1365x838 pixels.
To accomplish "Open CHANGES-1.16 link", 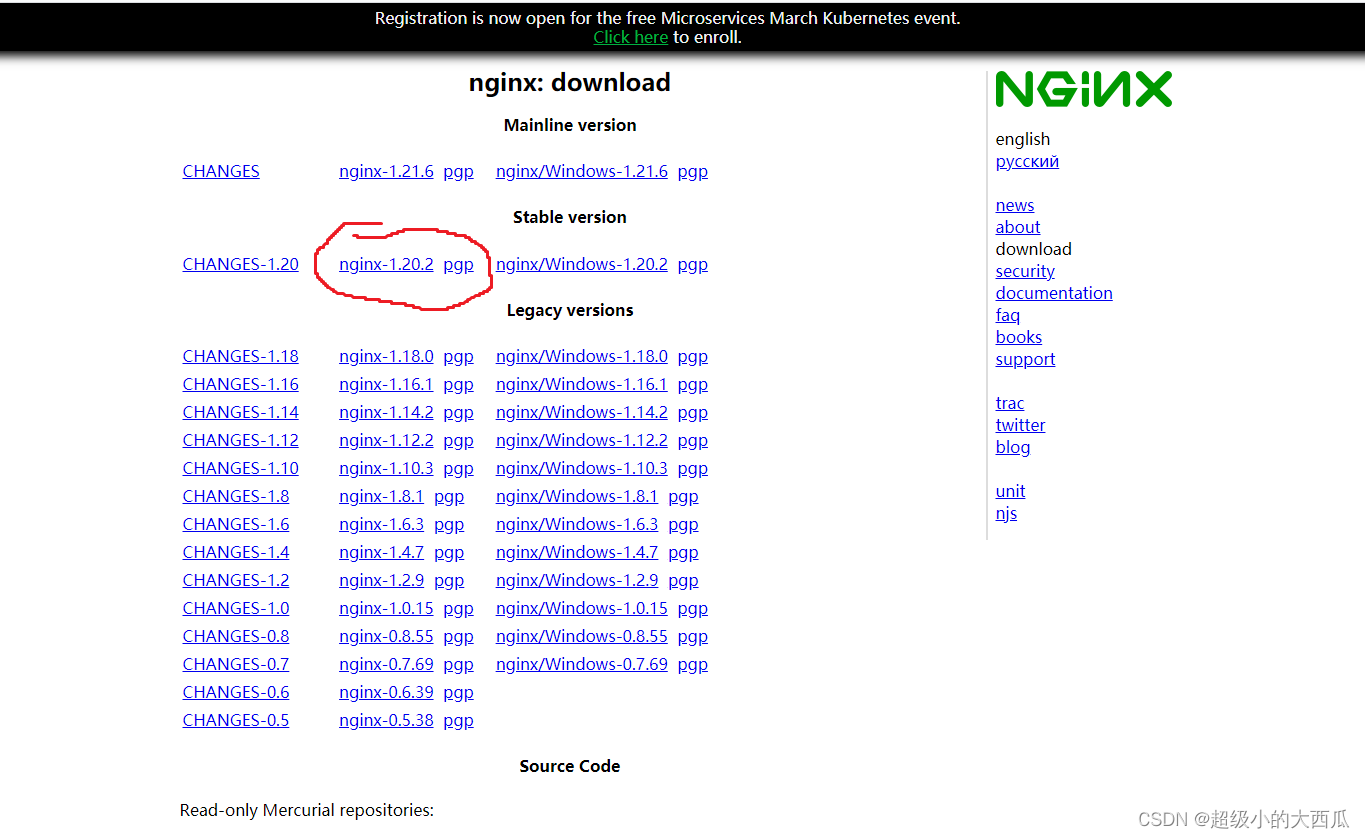I will tap(241, 384).
